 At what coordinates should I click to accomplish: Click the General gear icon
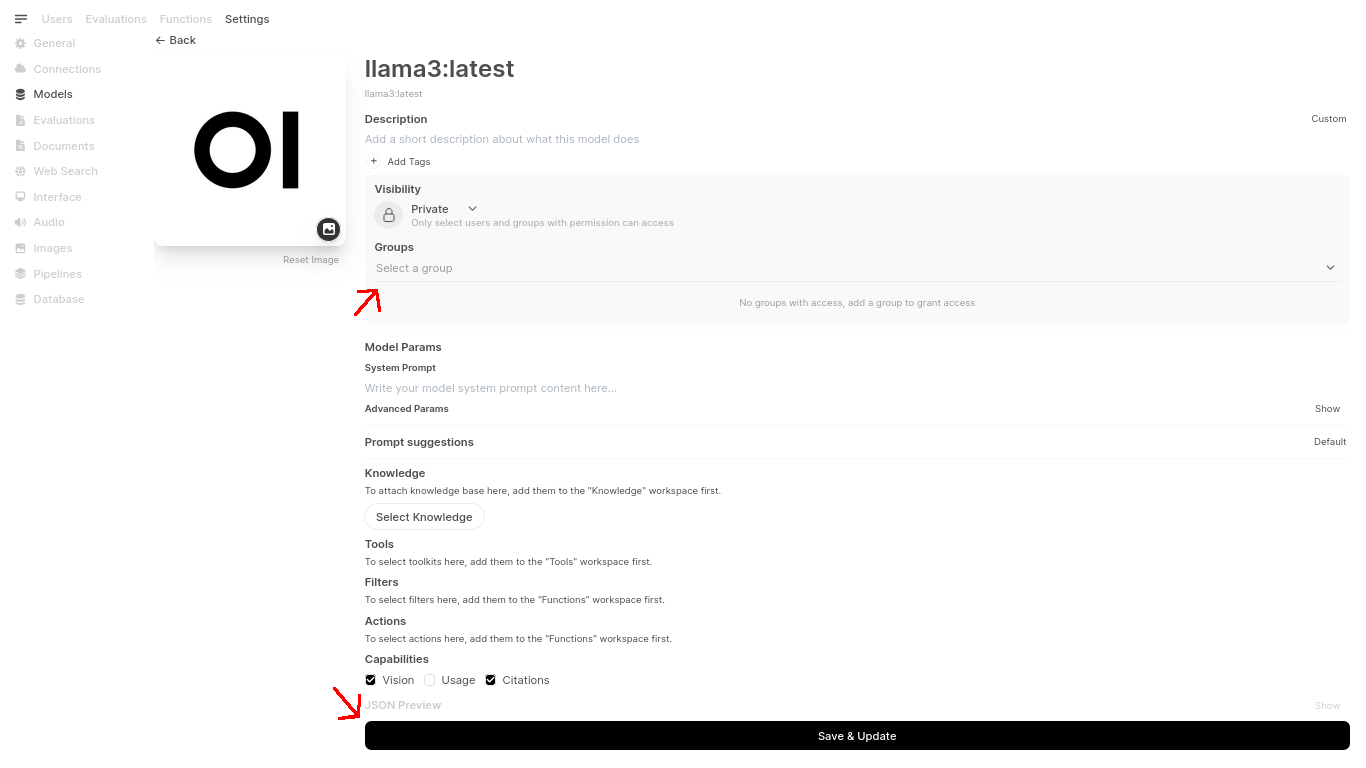click(x=21, y=43)
